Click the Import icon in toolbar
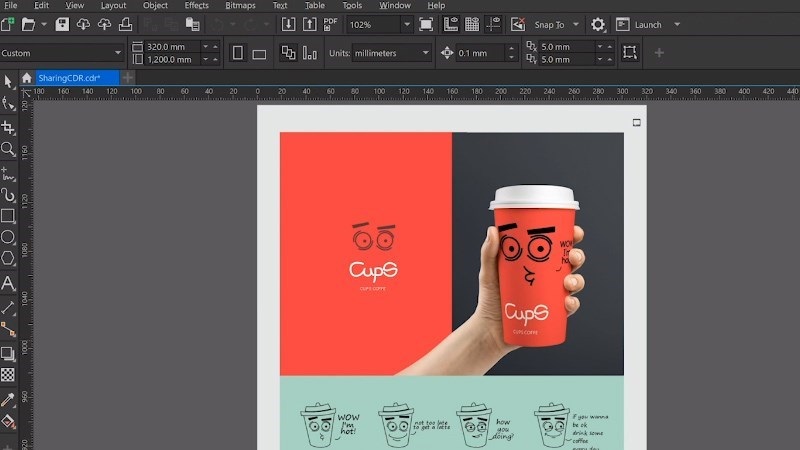Screen dimensions: 800x450 pos(288,24)
